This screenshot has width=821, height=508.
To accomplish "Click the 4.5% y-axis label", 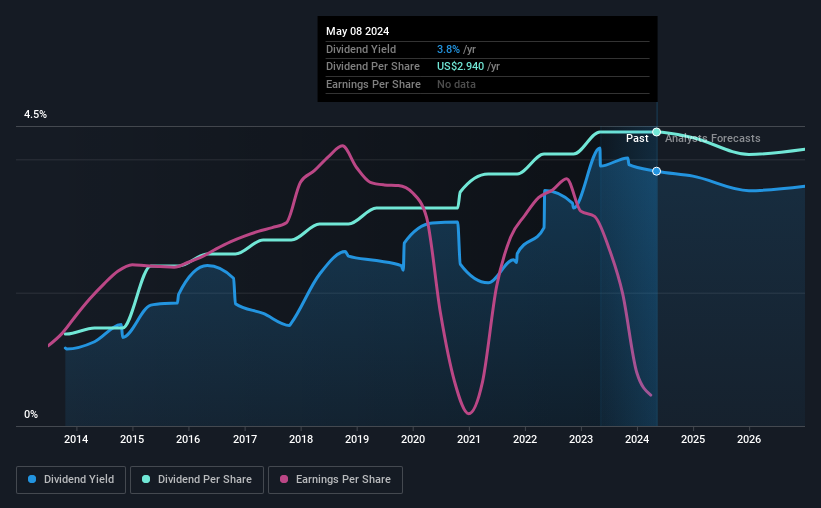I will coord(35,114).
